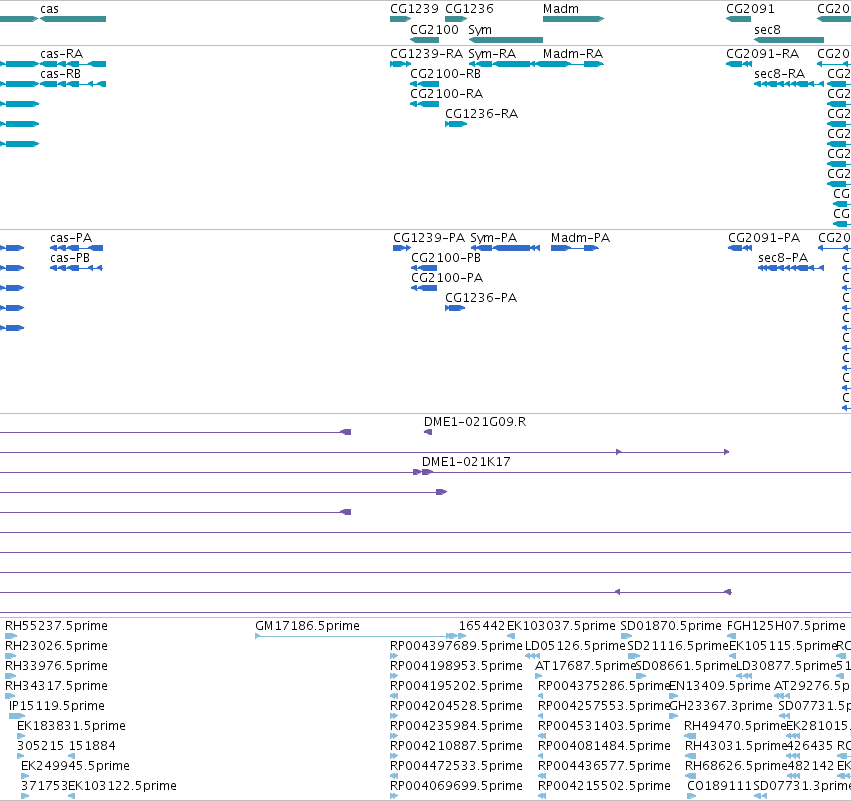Image resolution: width=851 pixels, height=801 pixels.
Task: Select the CG2091-RA transcript label
Action: click(763, 54)
